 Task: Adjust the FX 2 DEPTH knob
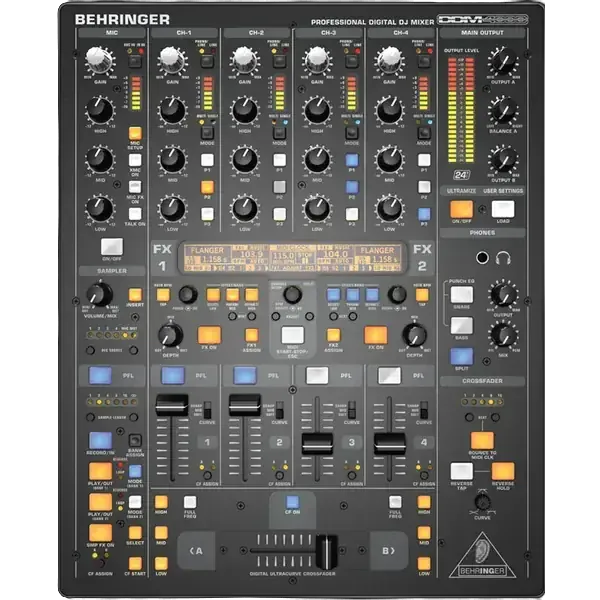click(x=414, y=335)
